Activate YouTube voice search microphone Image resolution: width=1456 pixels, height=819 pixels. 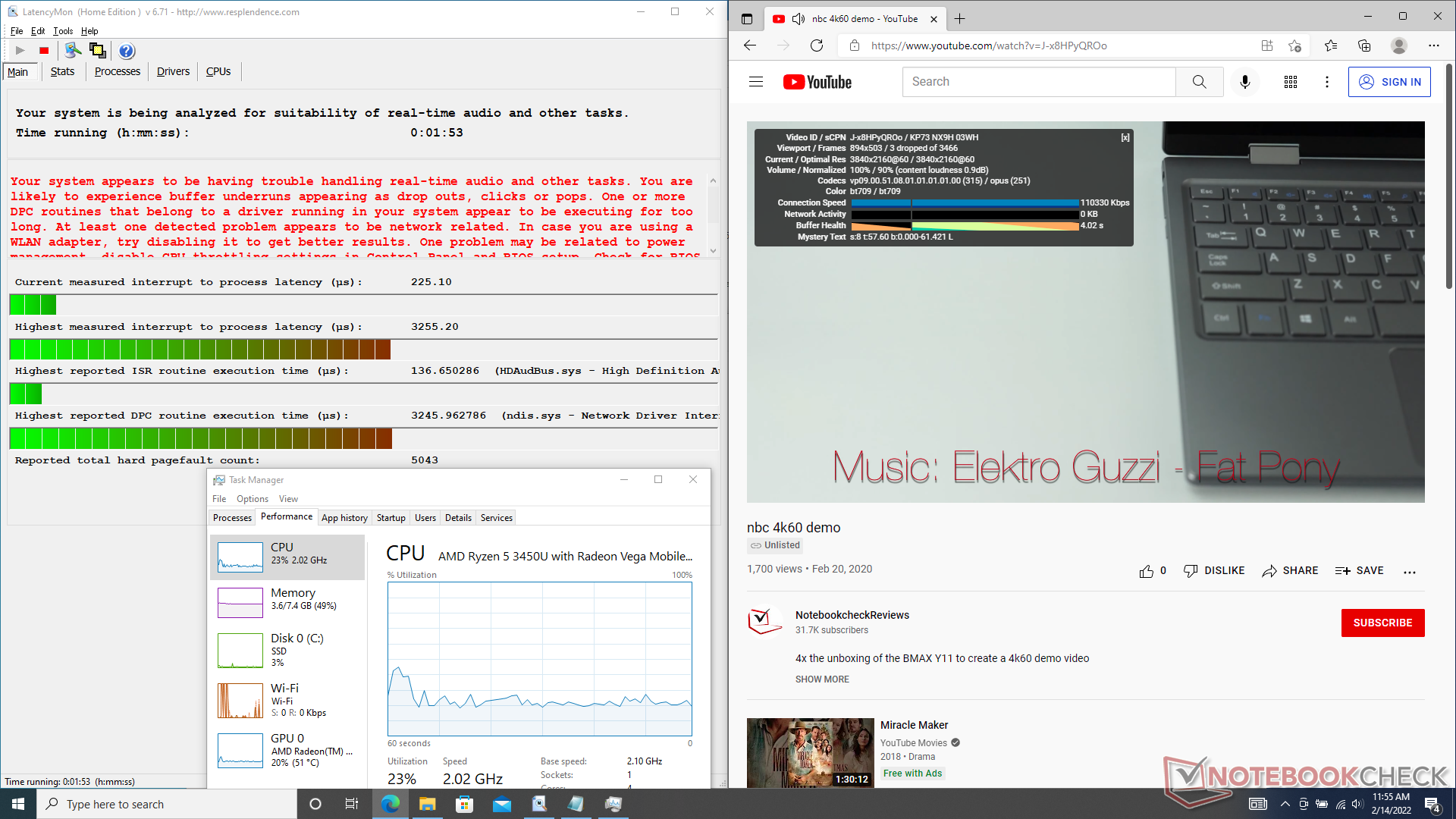pyautogui.click(x=1244, y=82)
